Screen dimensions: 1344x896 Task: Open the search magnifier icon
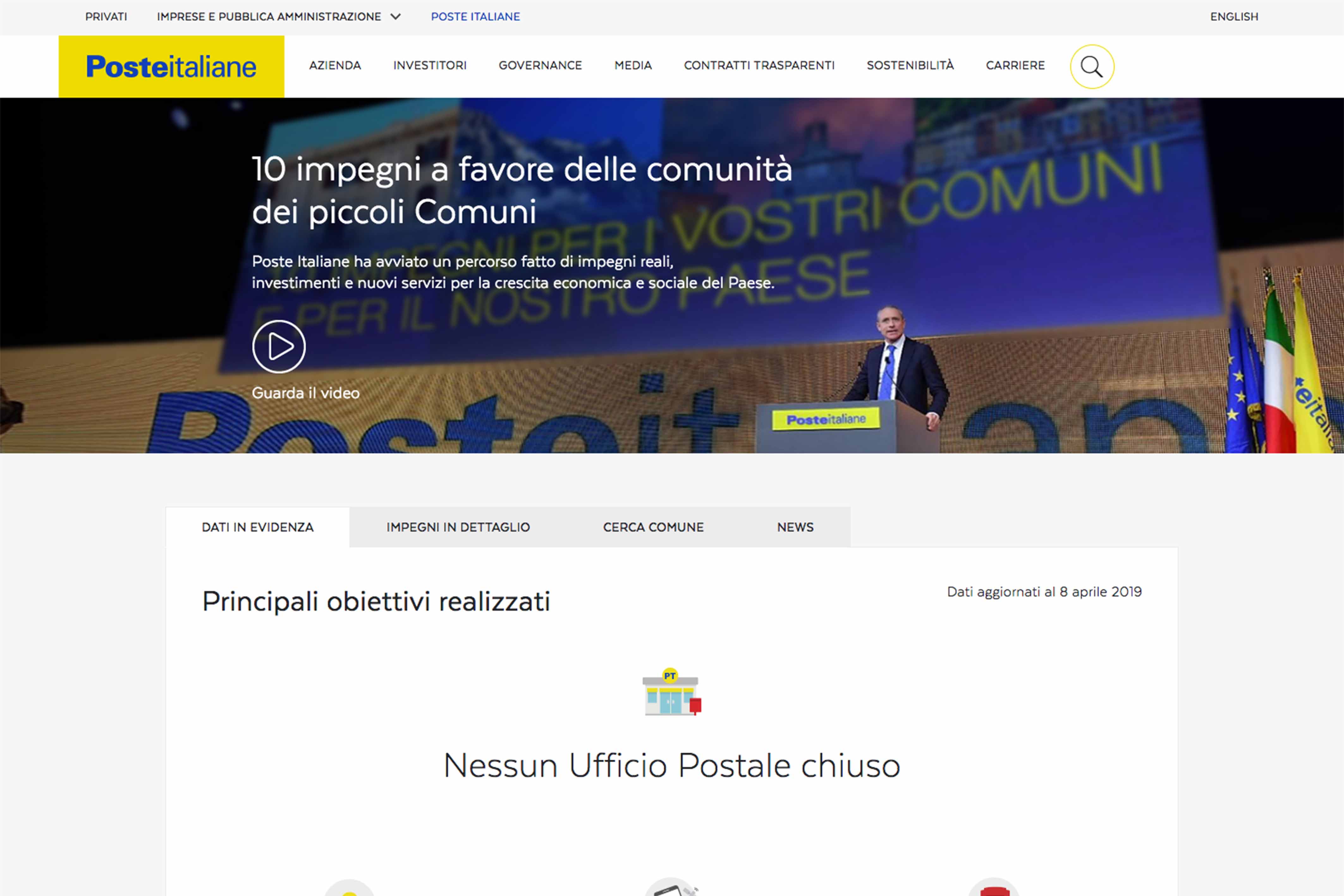pyautogui.click(x=1091, y=67)
